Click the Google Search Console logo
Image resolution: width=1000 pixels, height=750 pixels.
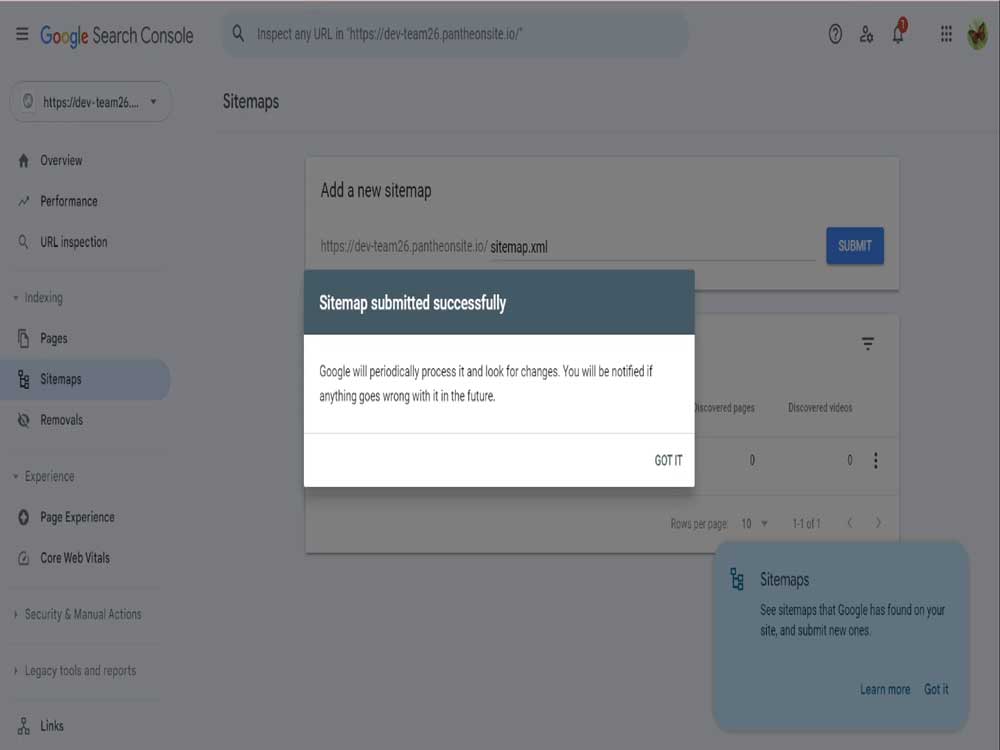[117, 36]
